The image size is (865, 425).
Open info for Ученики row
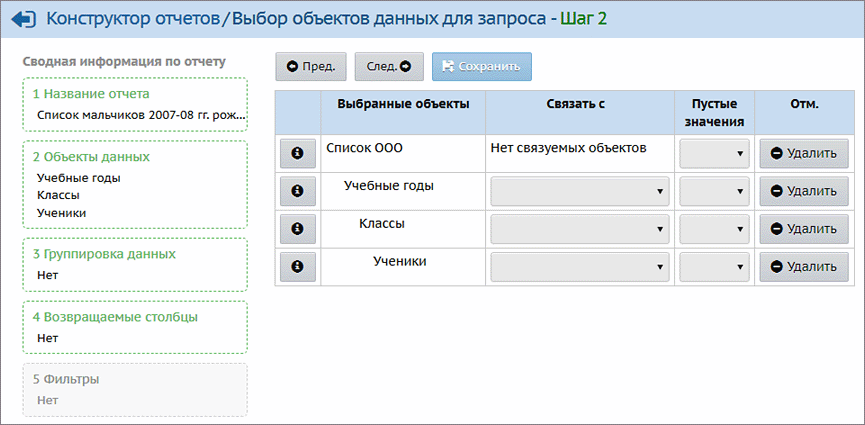click(x=298, y=267)
